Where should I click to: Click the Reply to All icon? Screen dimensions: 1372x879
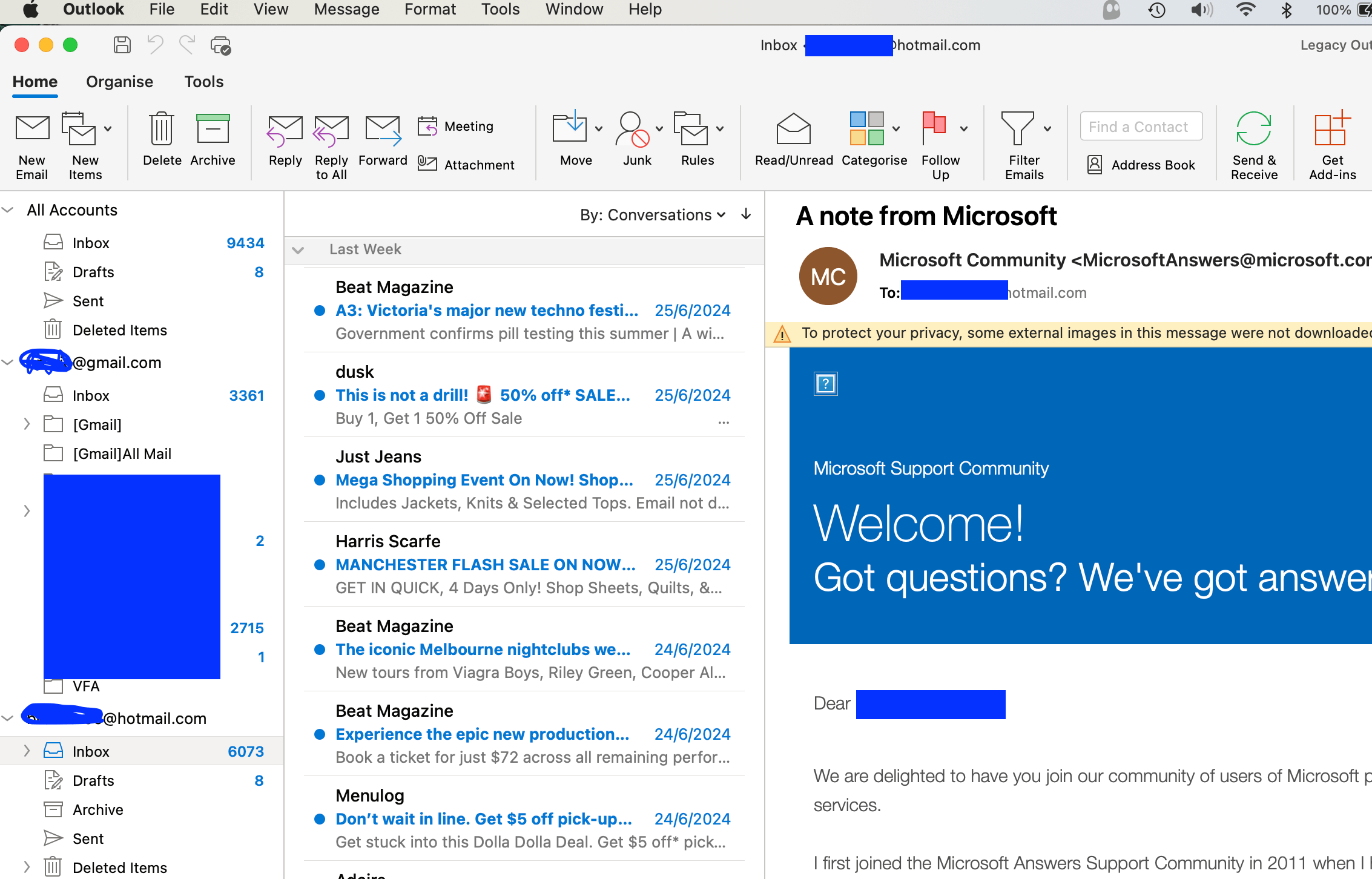tap(331, 130)
